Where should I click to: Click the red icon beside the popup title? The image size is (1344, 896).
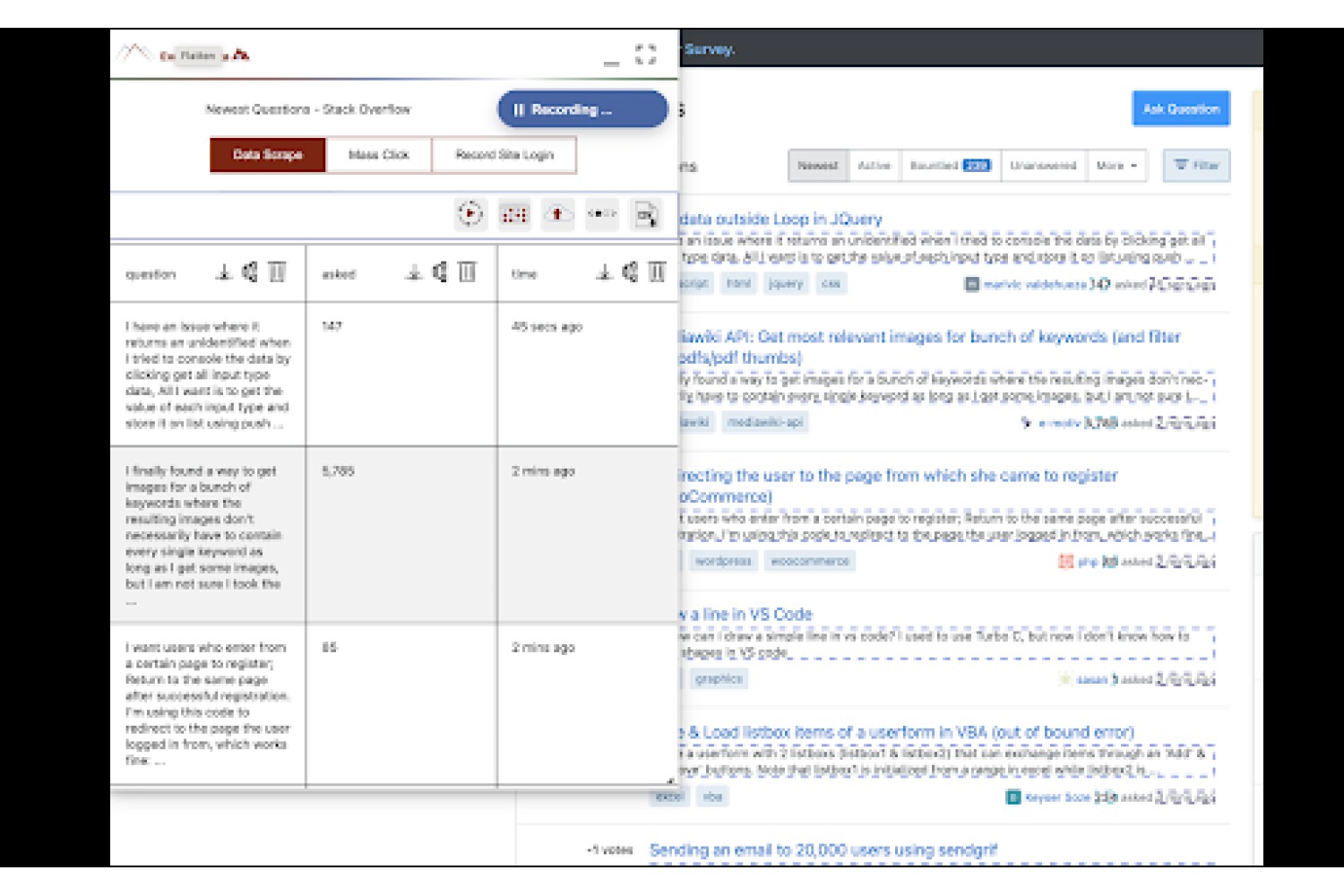(240, 55)
